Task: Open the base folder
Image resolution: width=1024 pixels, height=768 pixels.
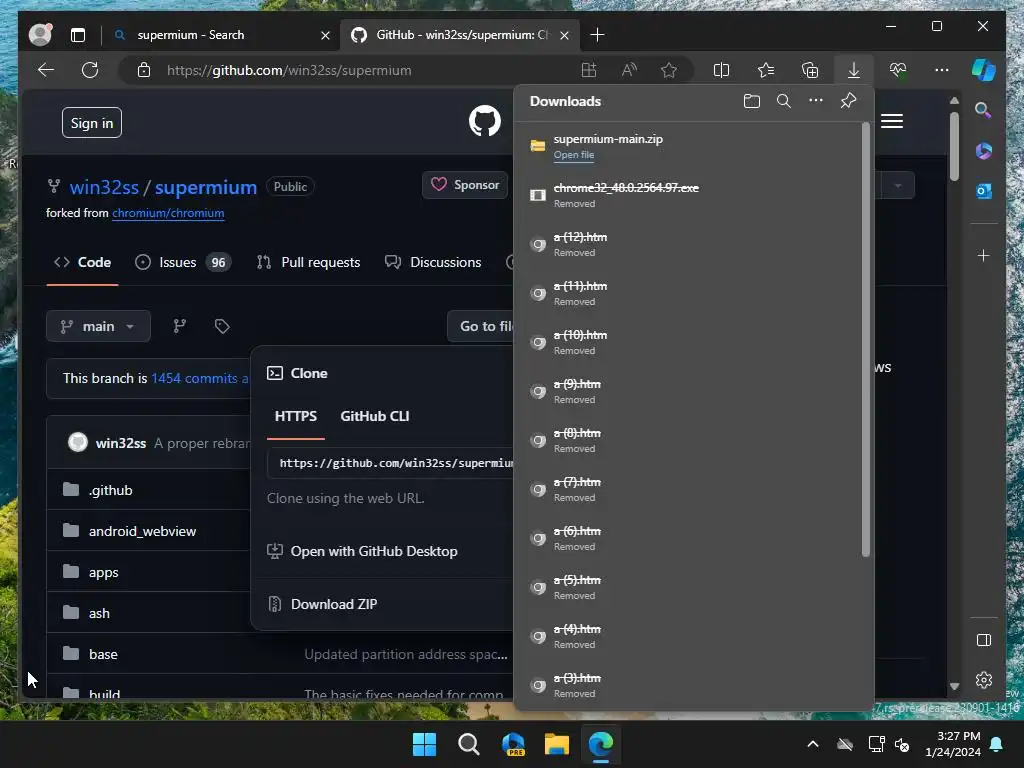Action: [103, 654]
